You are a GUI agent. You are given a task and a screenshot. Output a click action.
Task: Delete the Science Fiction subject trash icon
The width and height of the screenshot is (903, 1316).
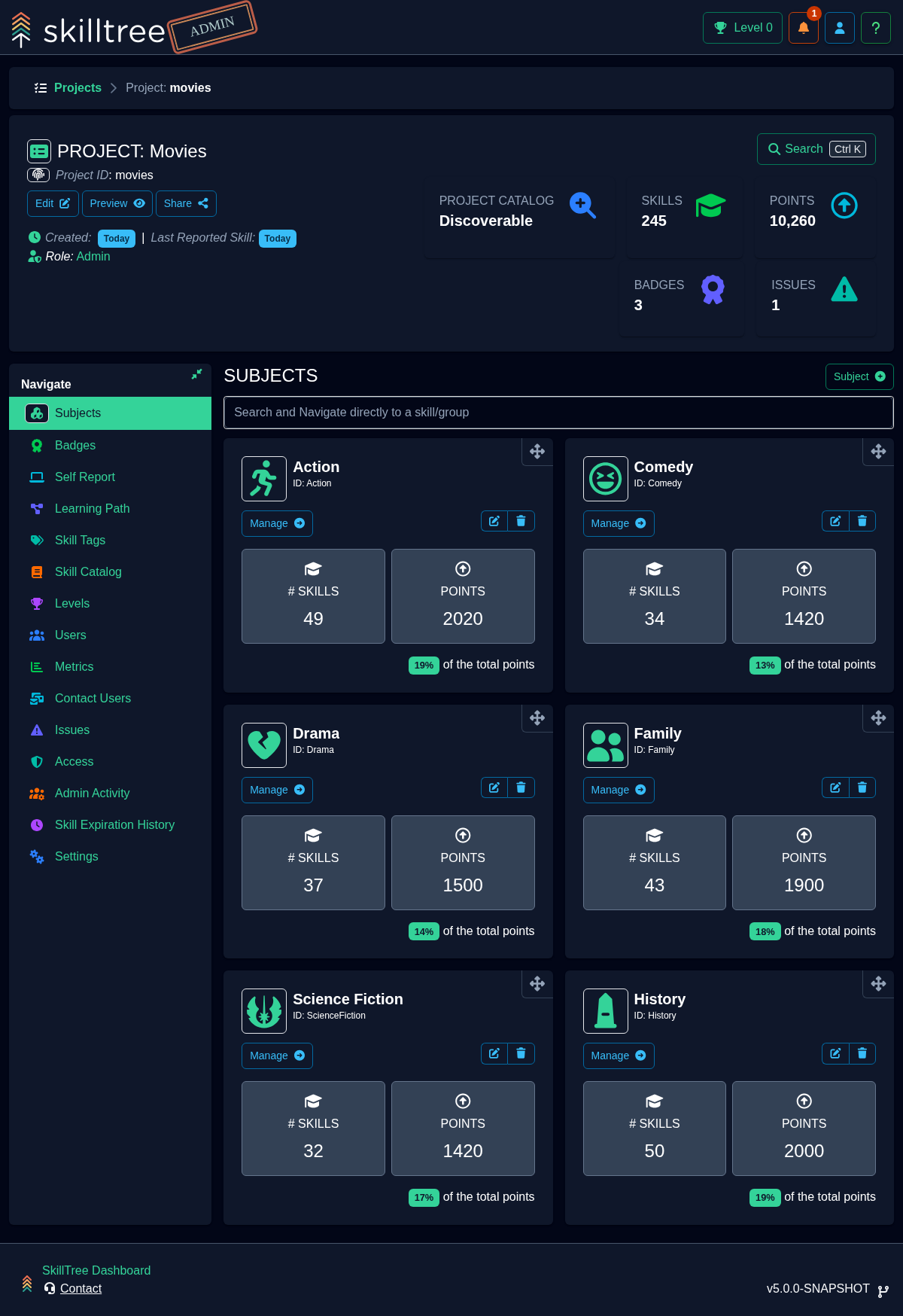[x=521, y=1053]
